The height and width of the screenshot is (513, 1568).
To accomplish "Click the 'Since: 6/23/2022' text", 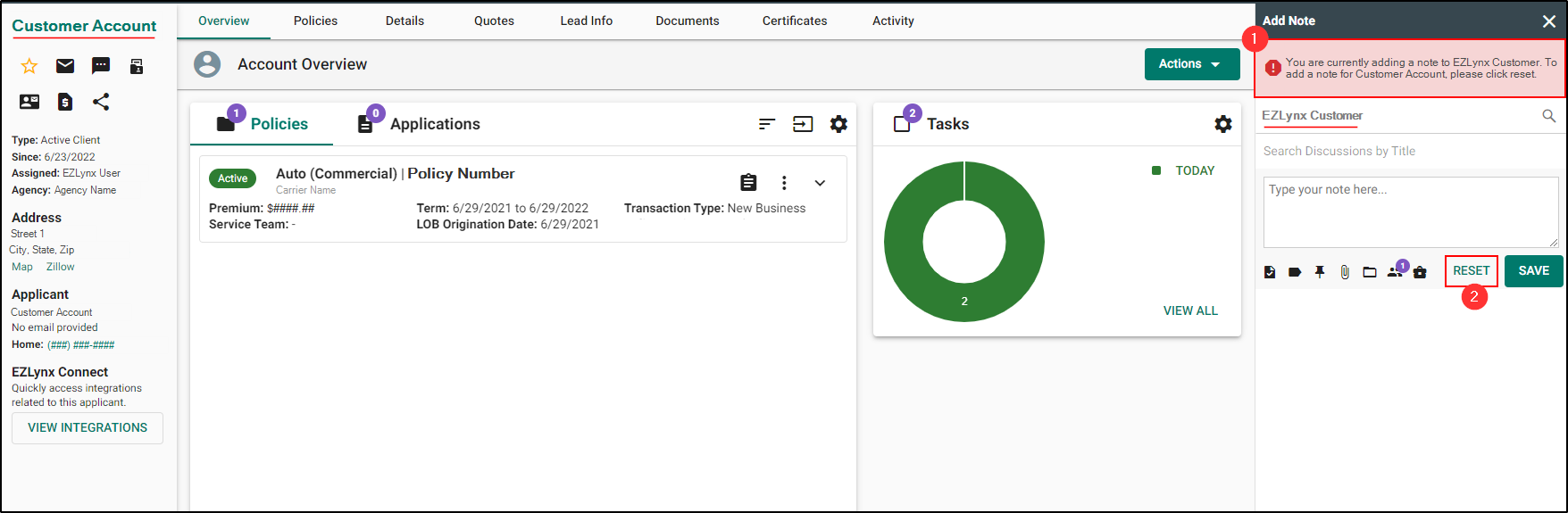I will (54, 157).
